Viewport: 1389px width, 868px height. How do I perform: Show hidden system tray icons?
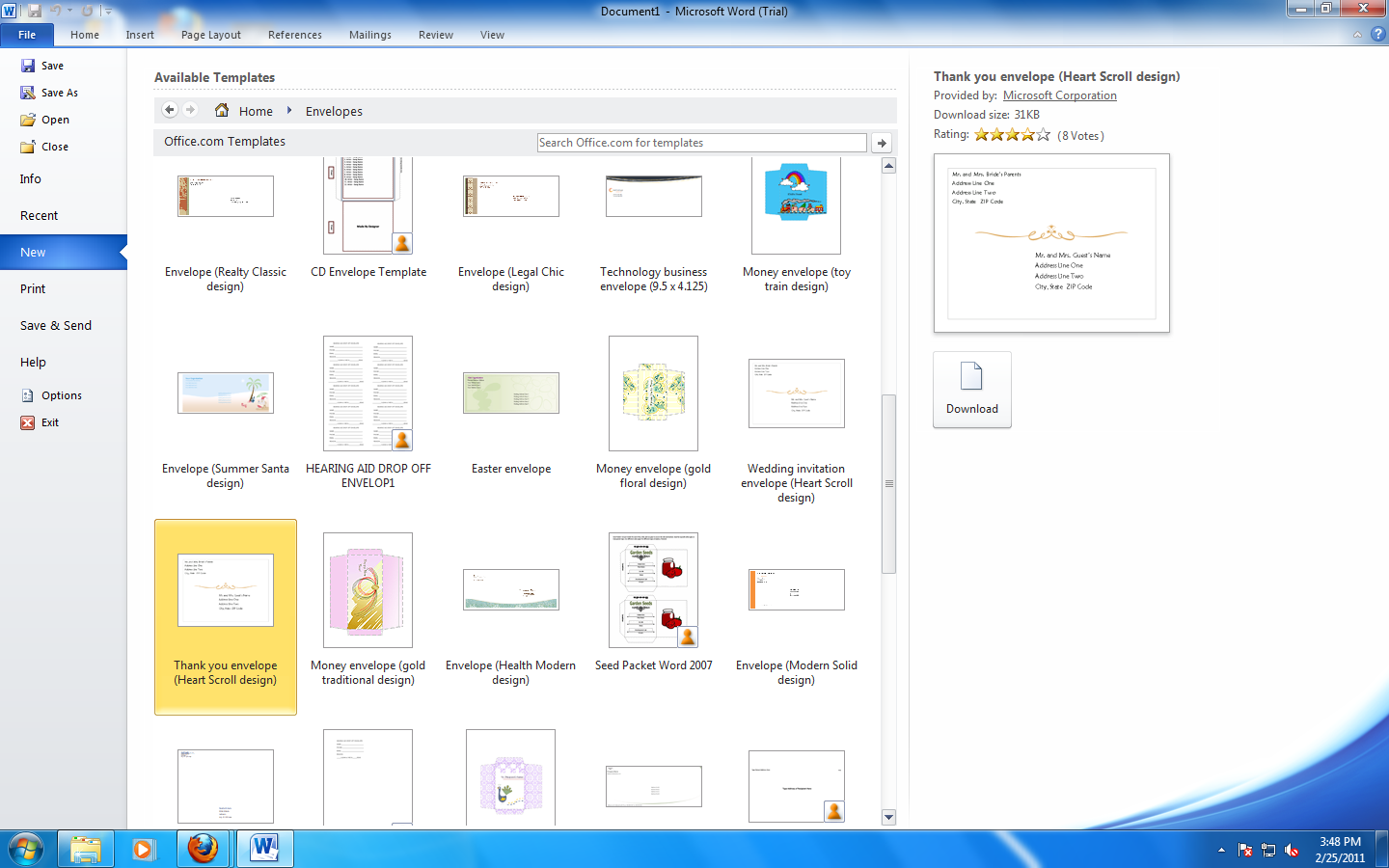pyautogui.click(x=1221, y=850)
